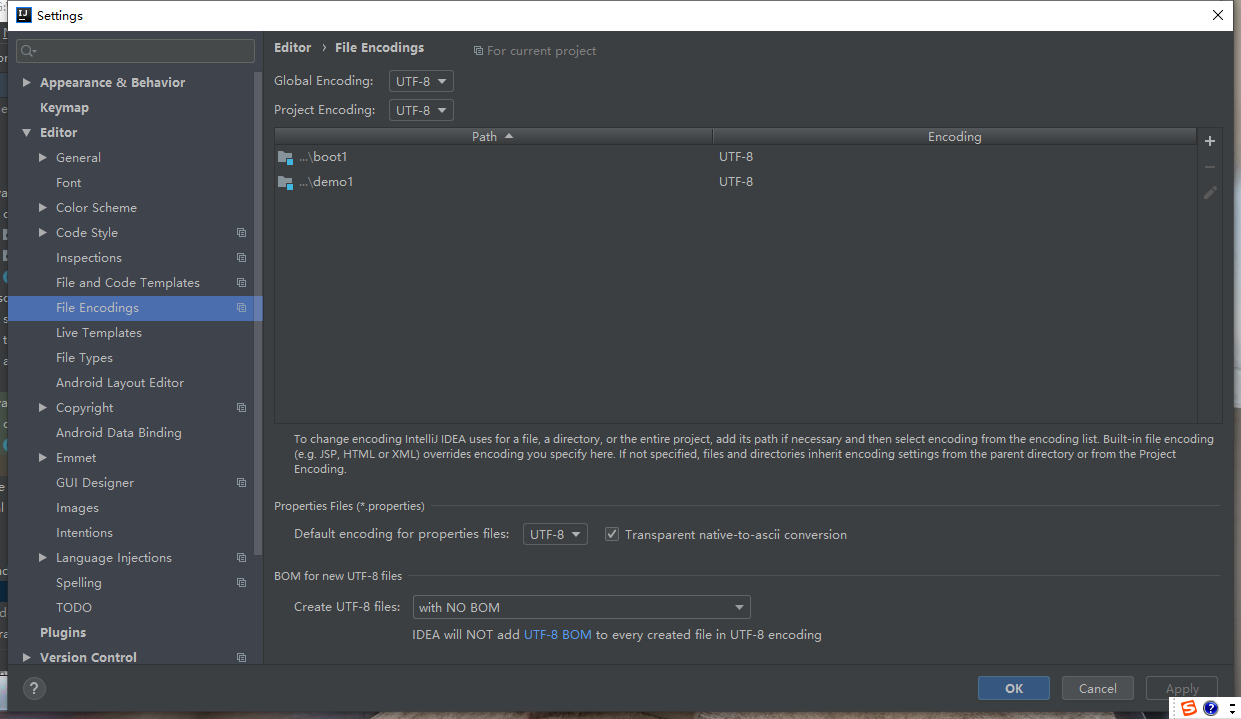
Task: Open the Create UTF-8 files dropdown
Action: coord(581,607)
